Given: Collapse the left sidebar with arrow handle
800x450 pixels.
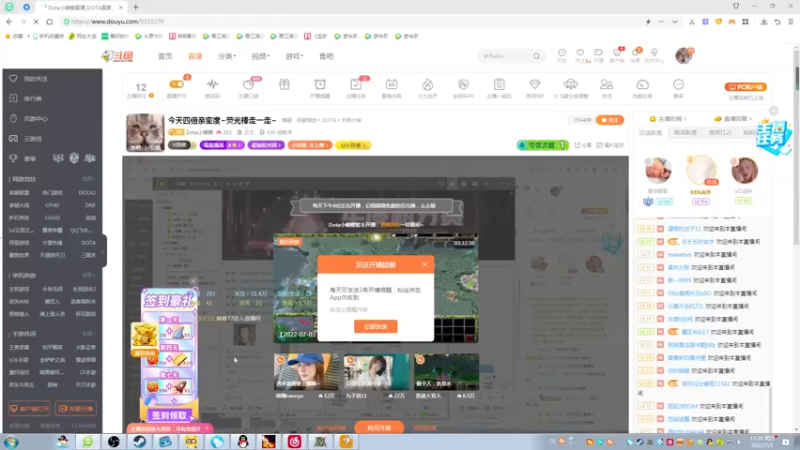Looking at the screenshot, I should coord(104,251).
